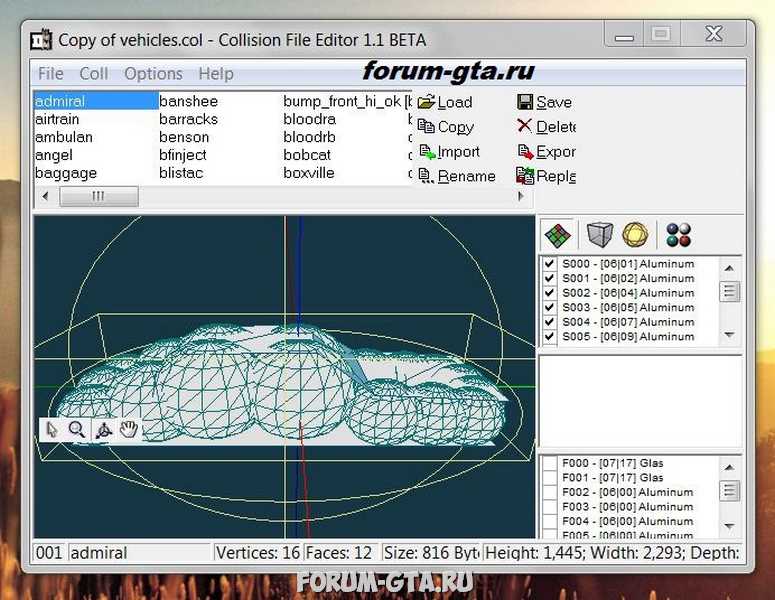Screen dimensions: 775x600
Task: Delete the selected collision model
Action: point(546,127)
